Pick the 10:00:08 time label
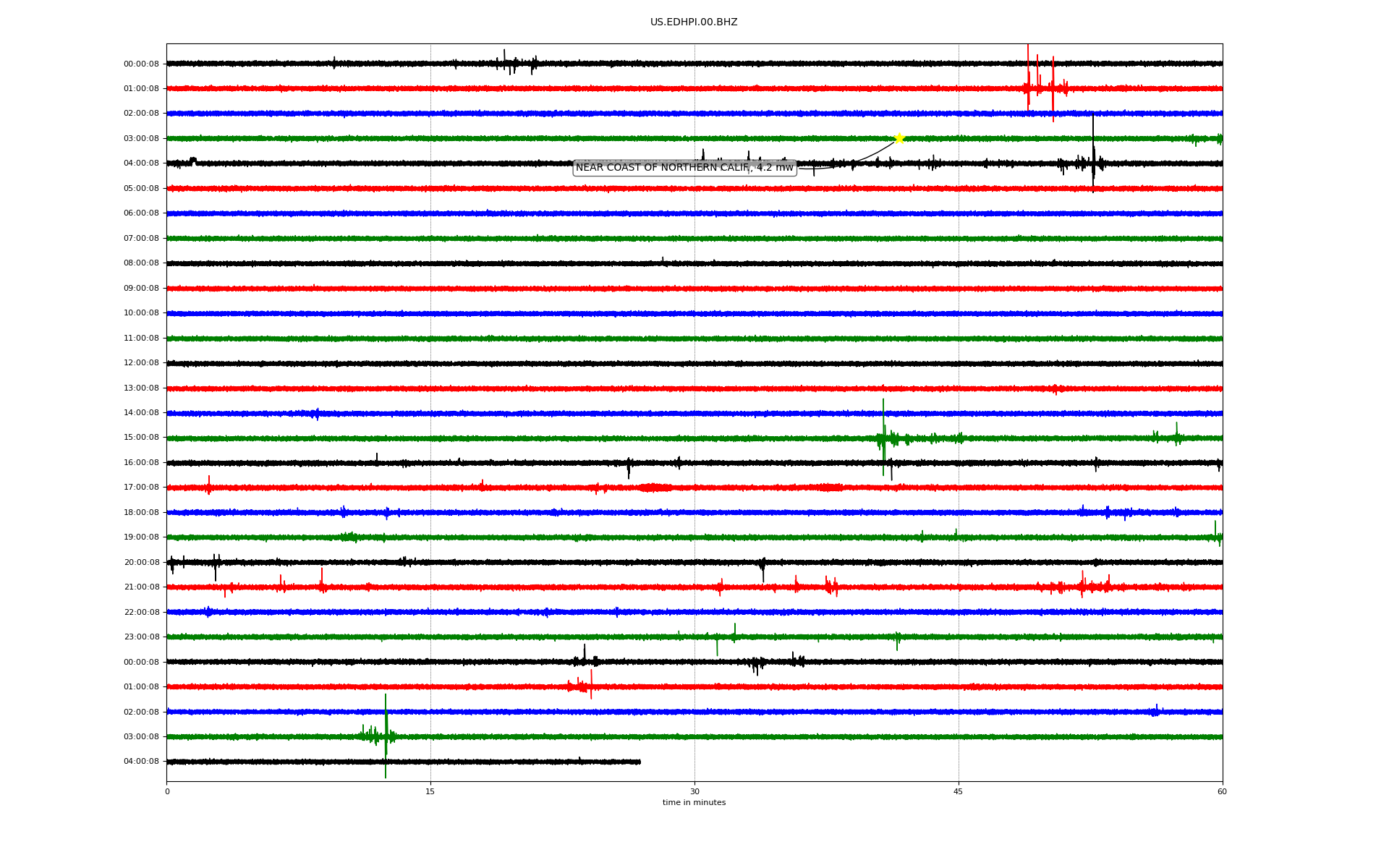This screenshot has width=1389, height=868. pyautogui.click(x=141, y=313)
